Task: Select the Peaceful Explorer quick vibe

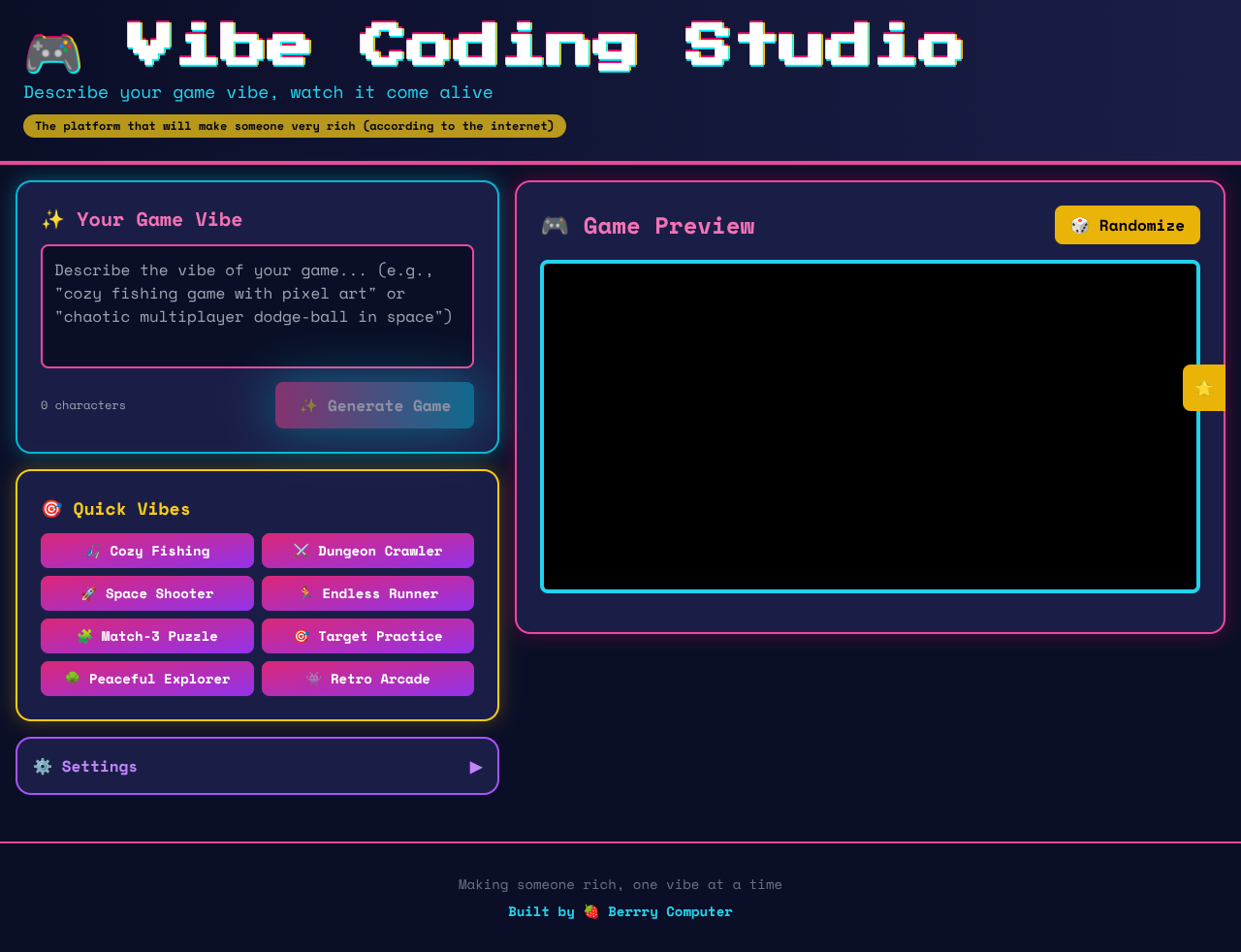Action: coord(146,679)
